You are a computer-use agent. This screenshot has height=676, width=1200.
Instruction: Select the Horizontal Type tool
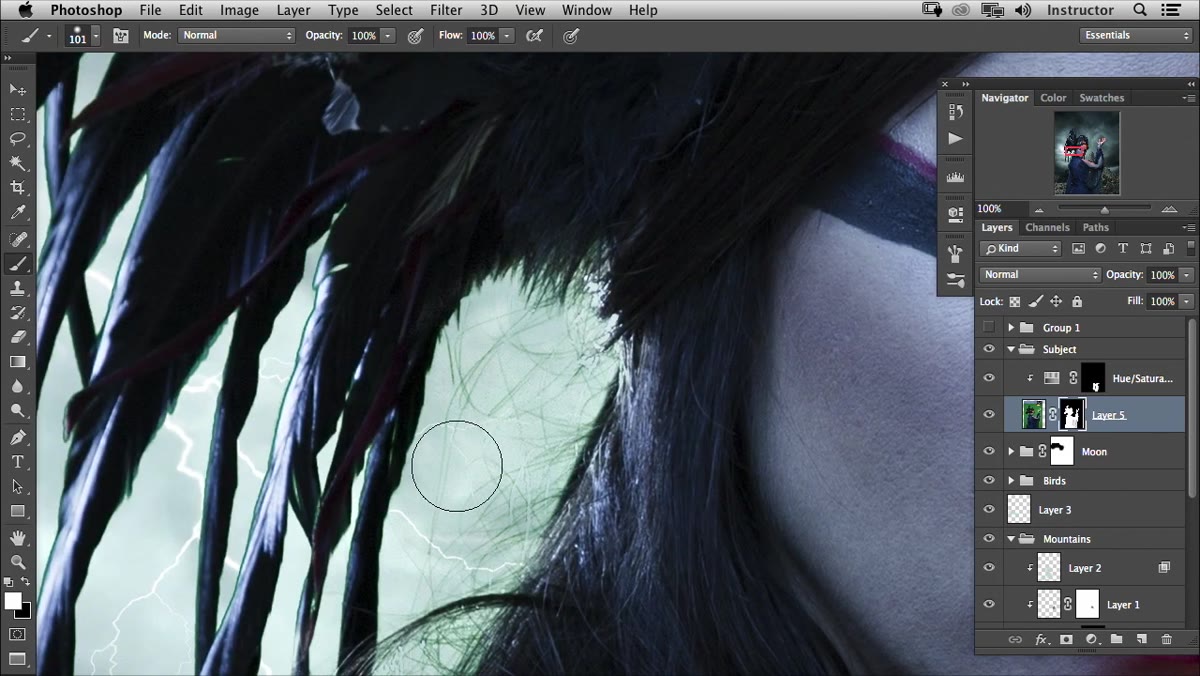pyautogui.click(x=18, y=462)
